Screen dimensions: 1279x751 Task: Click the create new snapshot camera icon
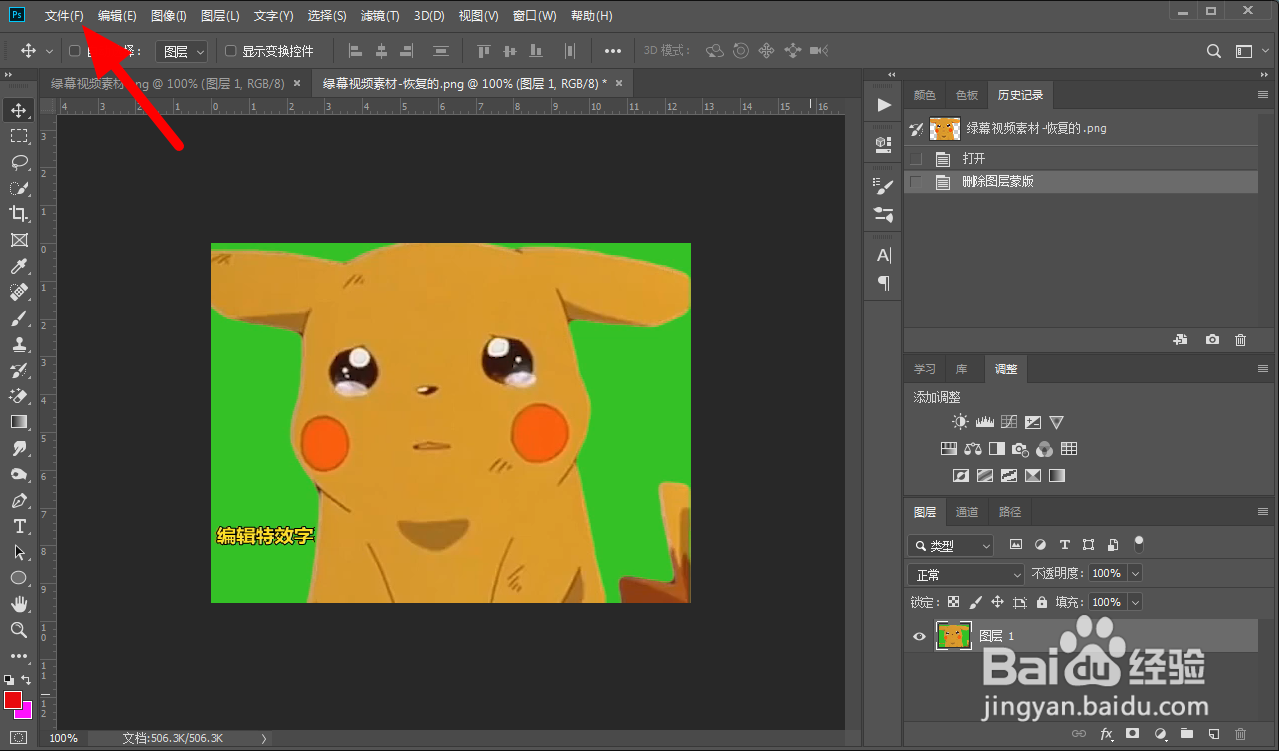coord(1212,340)
